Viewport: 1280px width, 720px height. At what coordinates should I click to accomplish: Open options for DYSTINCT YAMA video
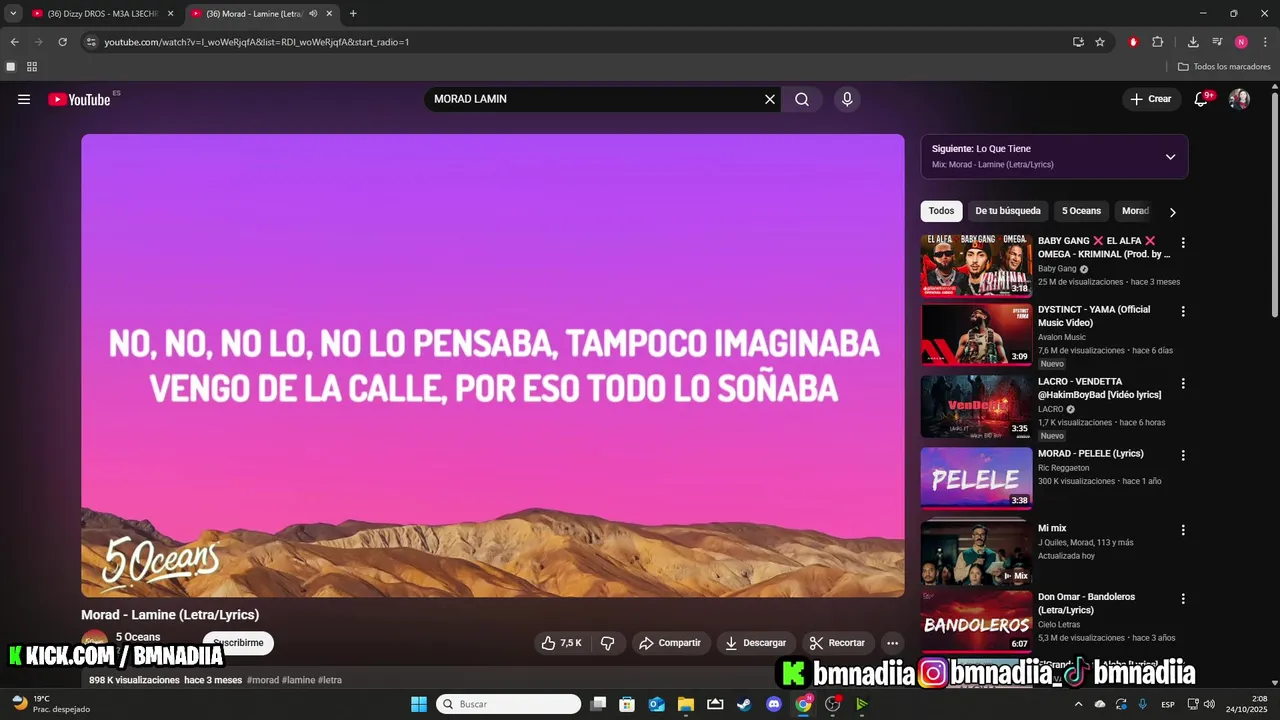[1183, 312]
